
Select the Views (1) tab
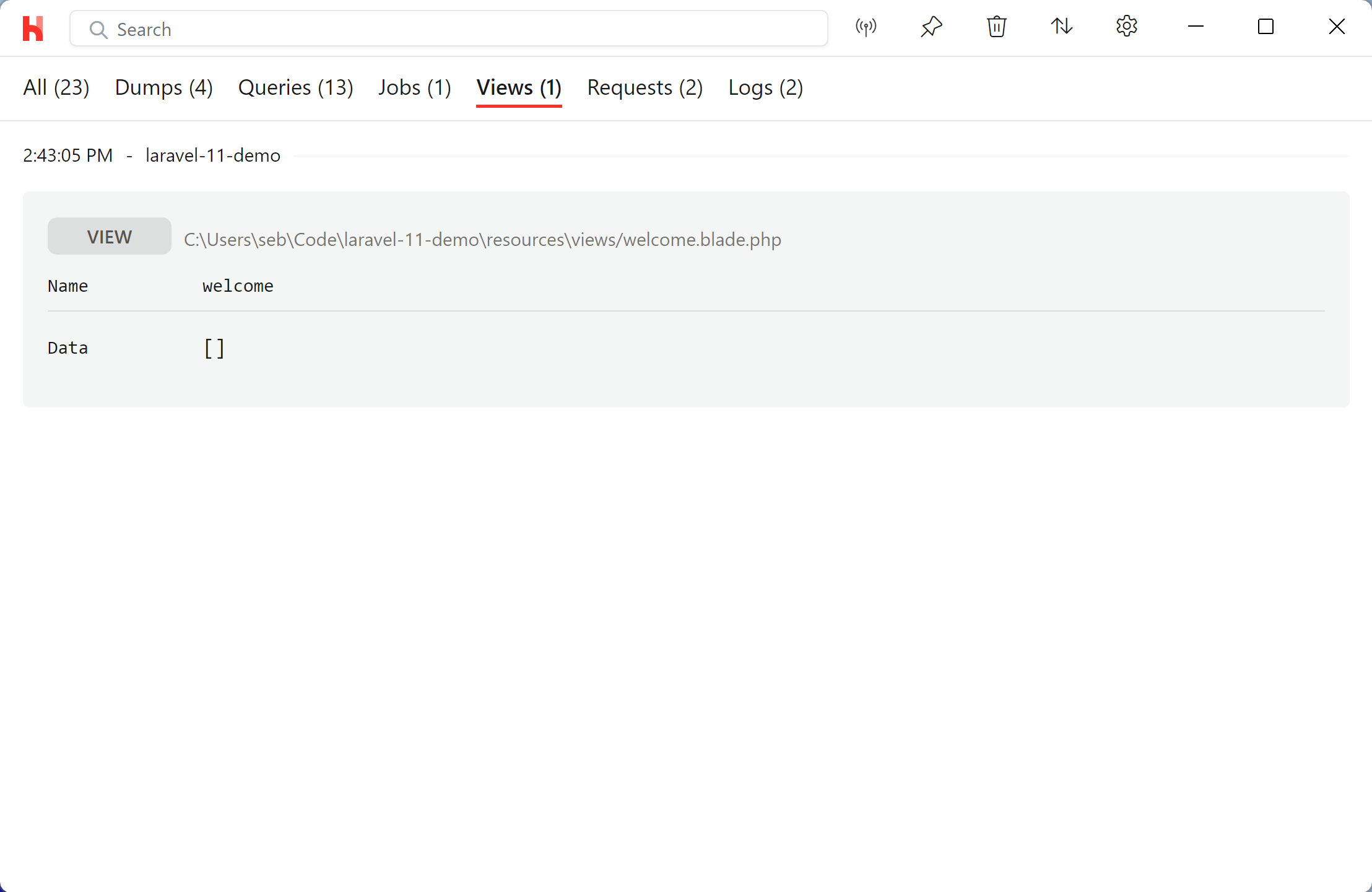[519, 88]
